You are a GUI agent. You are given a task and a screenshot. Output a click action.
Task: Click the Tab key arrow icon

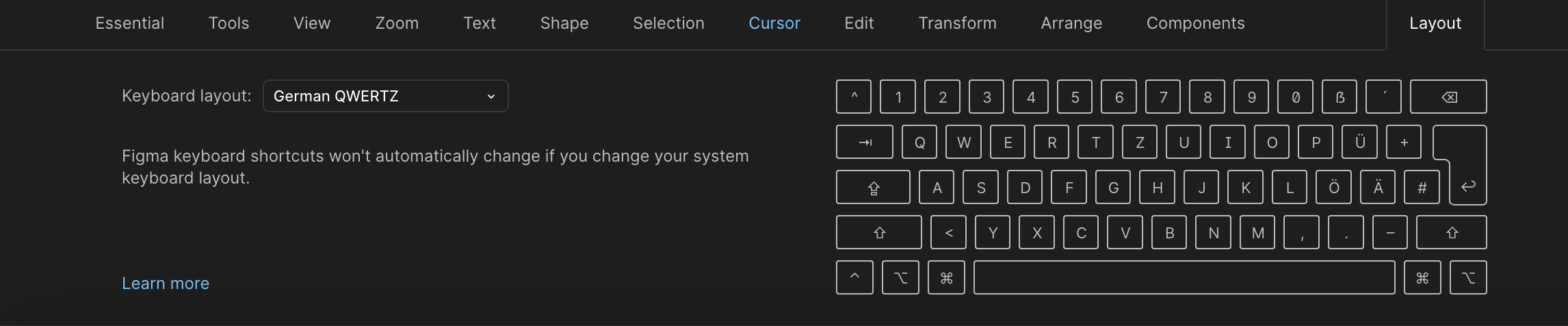(865, 142)
